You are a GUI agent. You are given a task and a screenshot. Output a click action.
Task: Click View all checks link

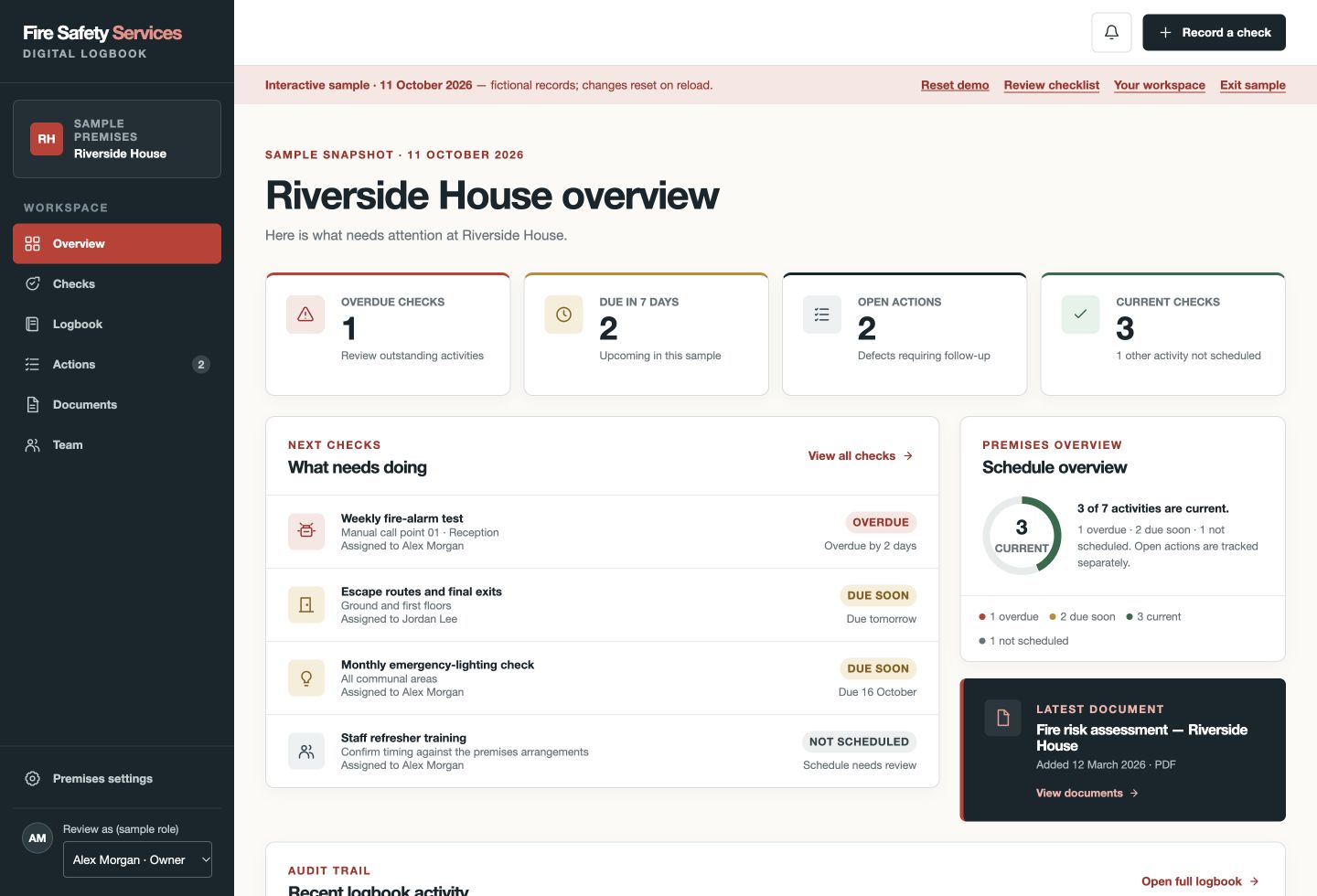tap(861, 455)
